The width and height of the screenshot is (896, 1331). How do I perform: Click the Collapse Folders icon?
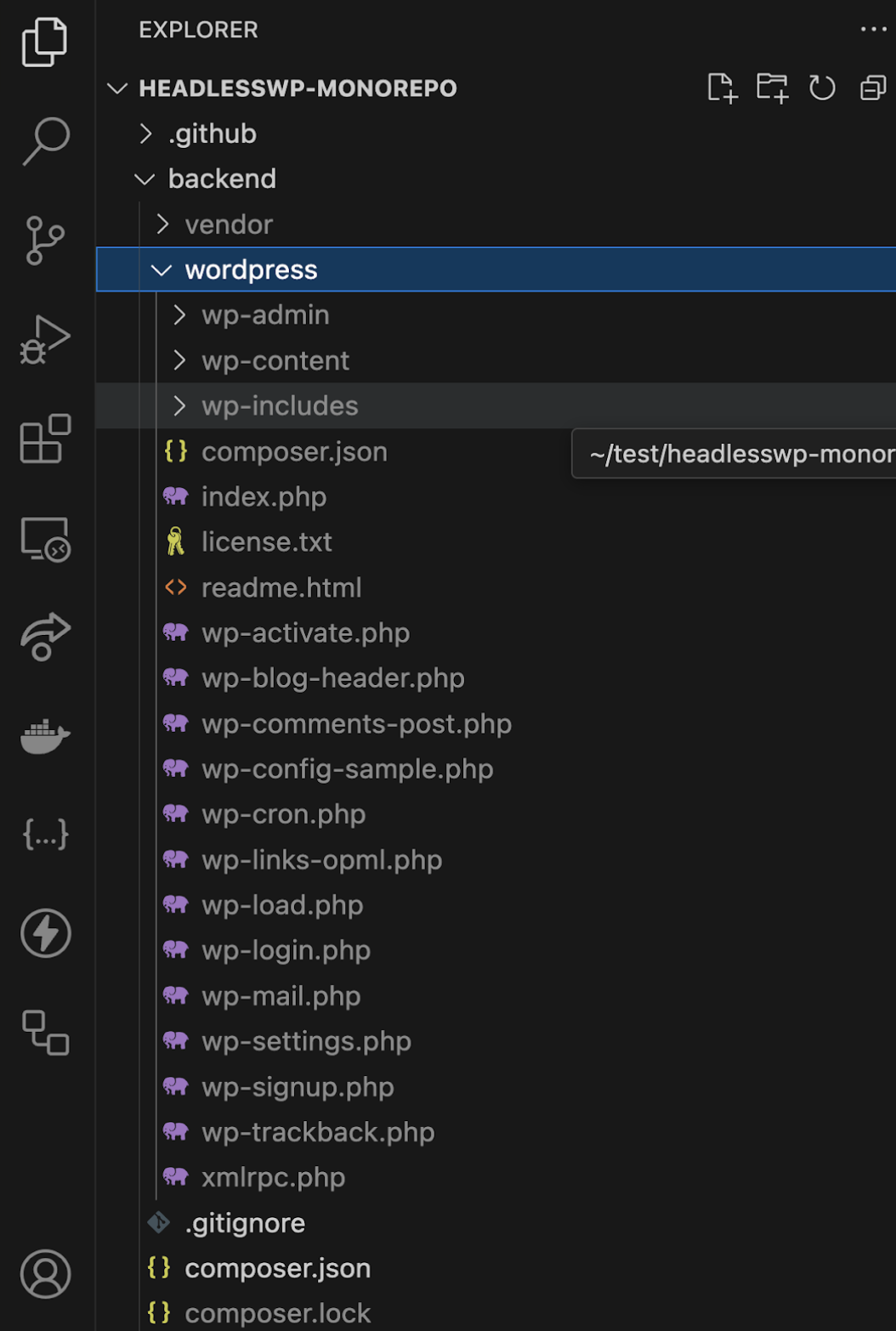point(871,88)
